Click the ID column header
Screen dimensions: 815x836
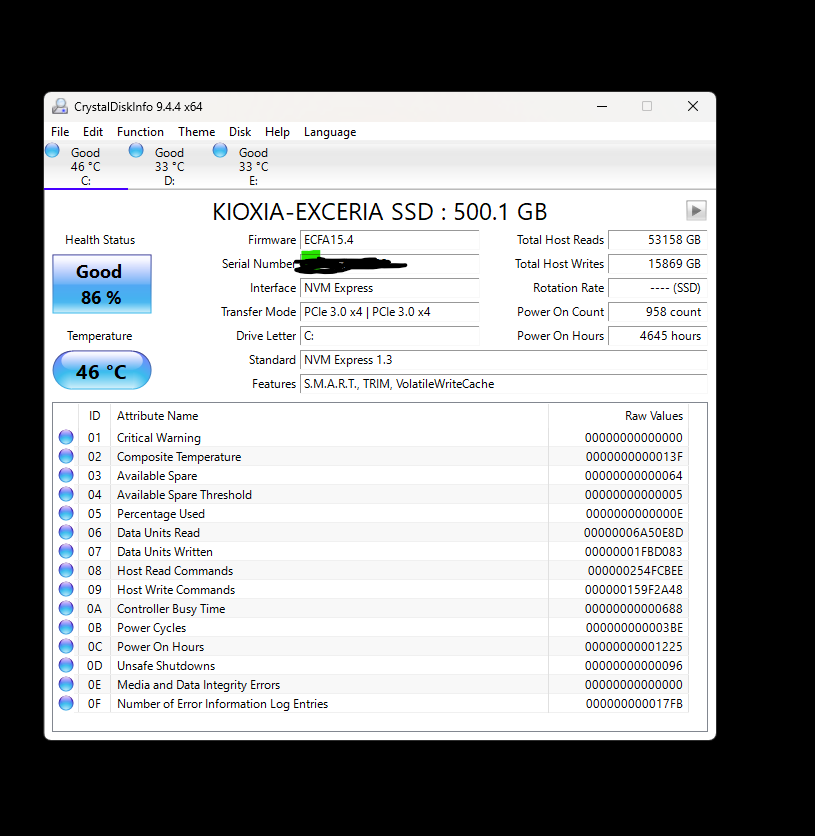94,416
